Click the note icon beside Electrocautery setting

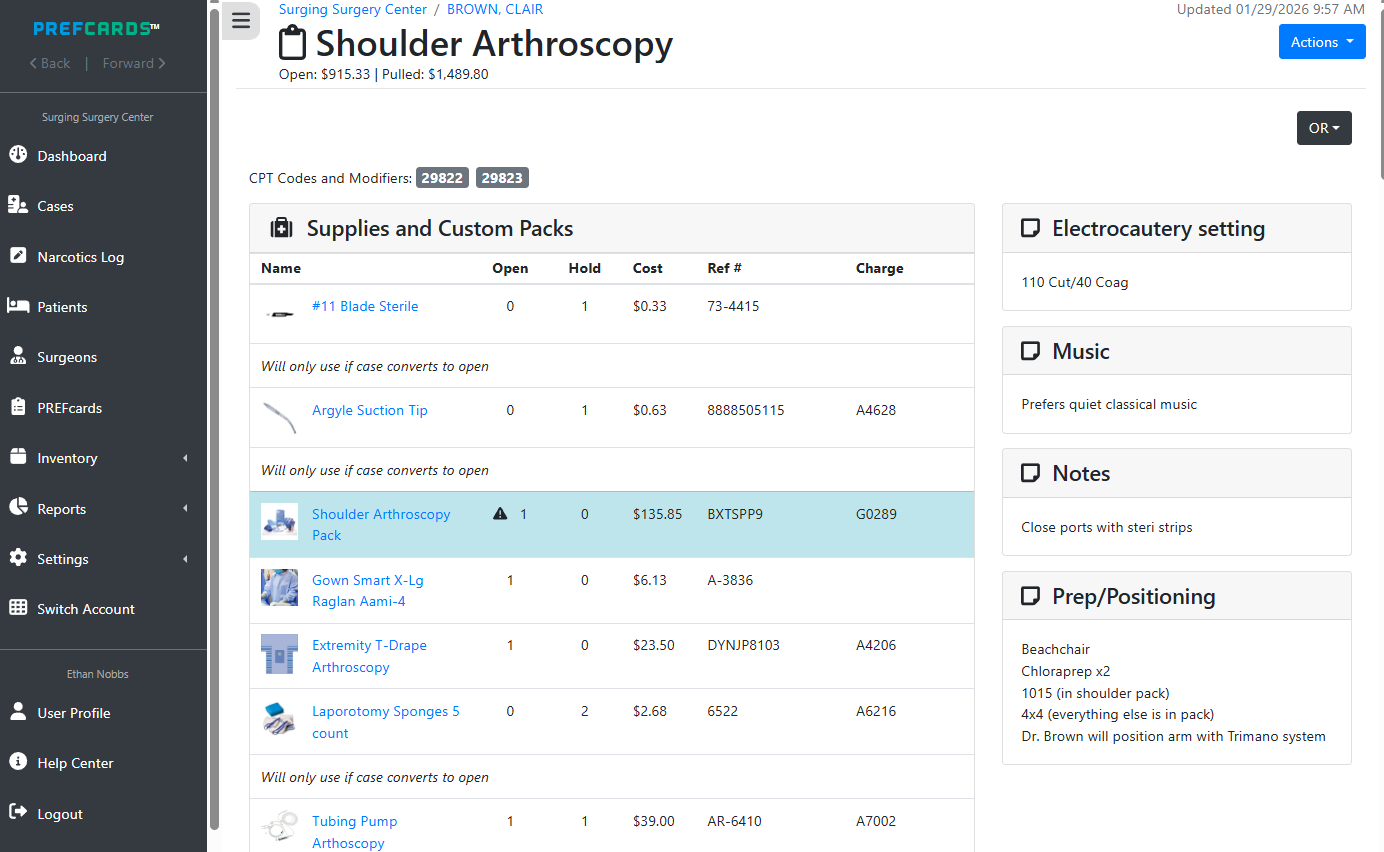point(1030,228)
